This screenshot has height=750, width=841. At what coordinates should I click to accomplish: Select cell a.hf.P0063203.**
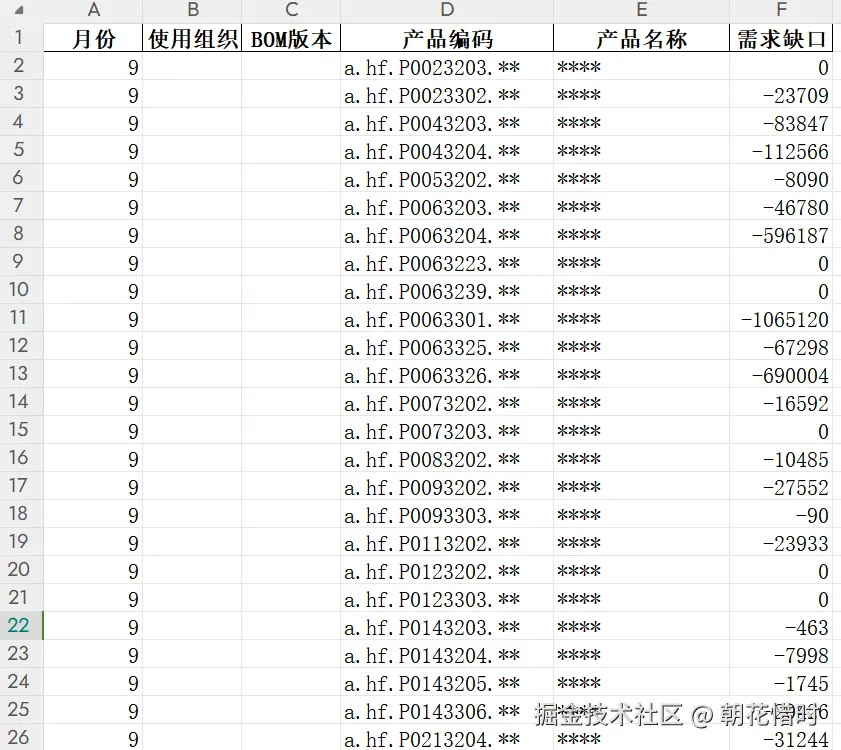click(447, 206)
